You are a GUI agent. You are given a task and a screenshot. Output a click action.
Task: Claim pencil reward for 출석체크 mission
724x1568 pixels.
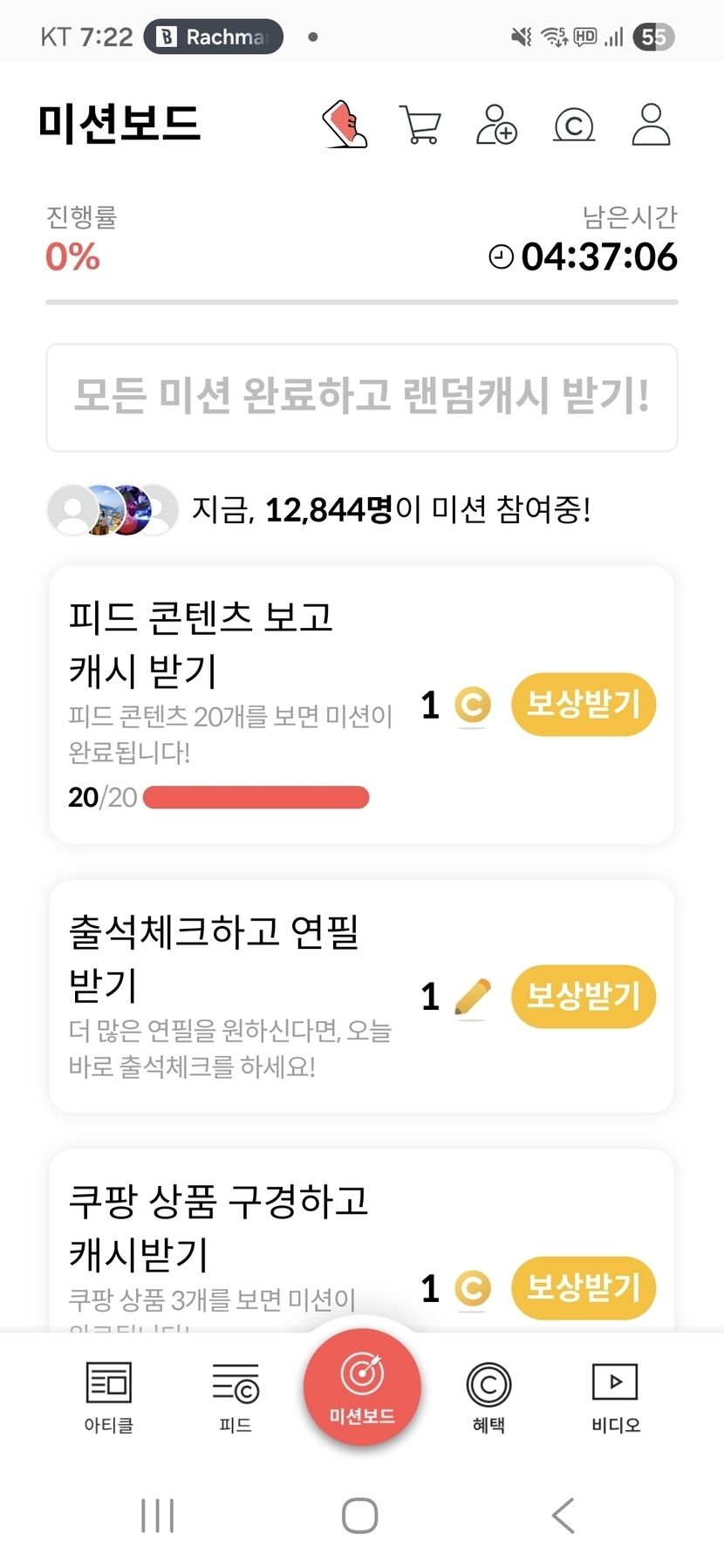(x=583, y=996)
